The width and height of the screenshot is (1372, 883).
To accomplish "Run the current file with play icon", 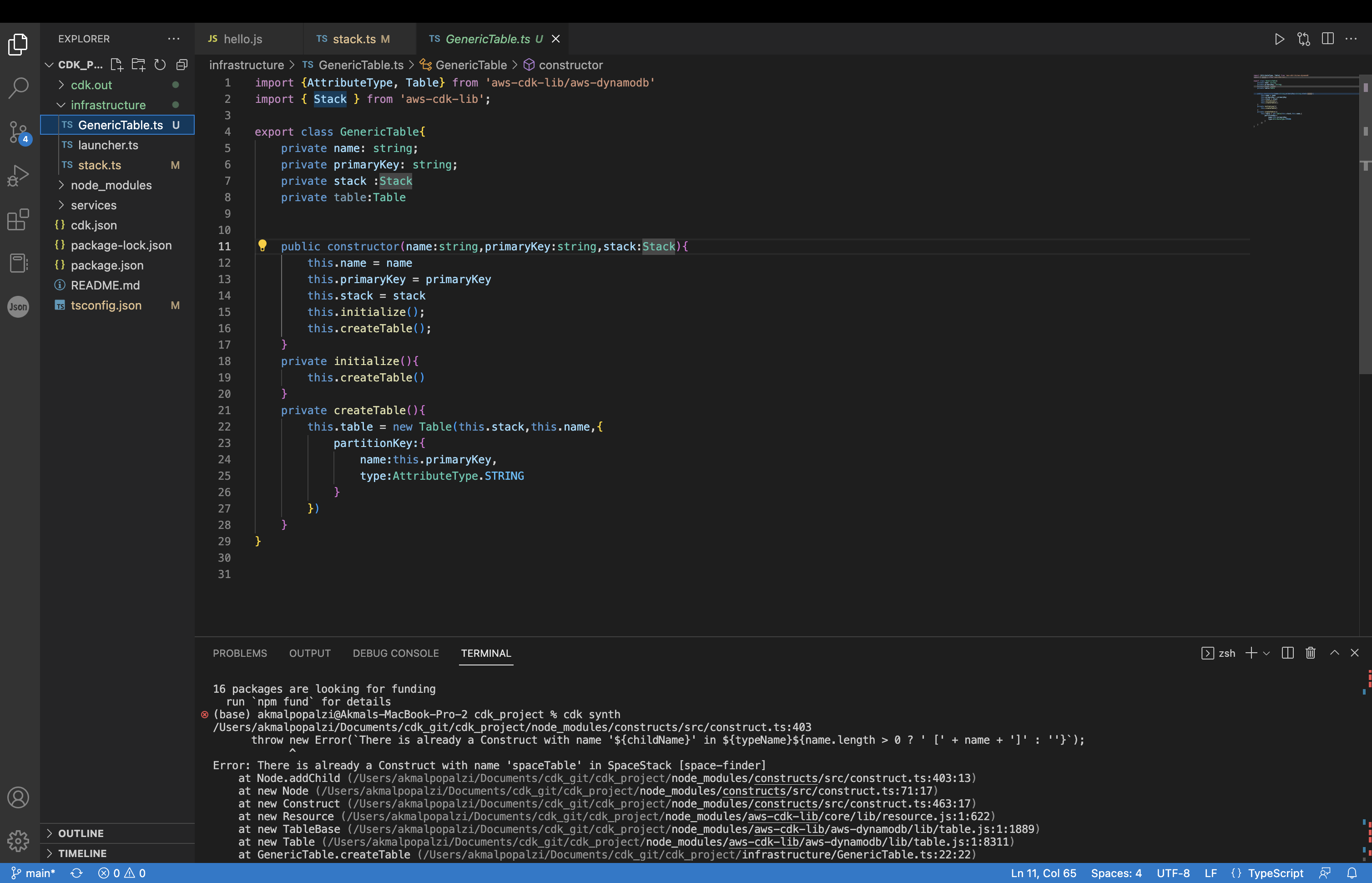I will [x=1279, y=39].
